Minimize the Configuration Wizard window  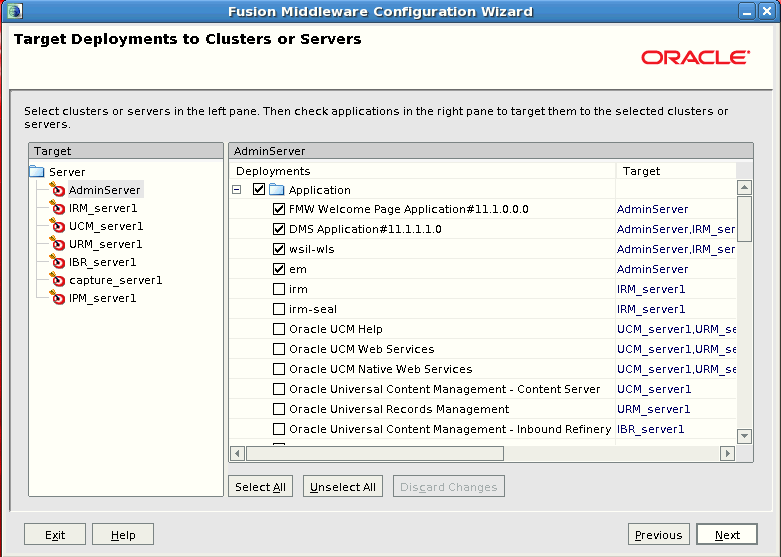(747, 11)
